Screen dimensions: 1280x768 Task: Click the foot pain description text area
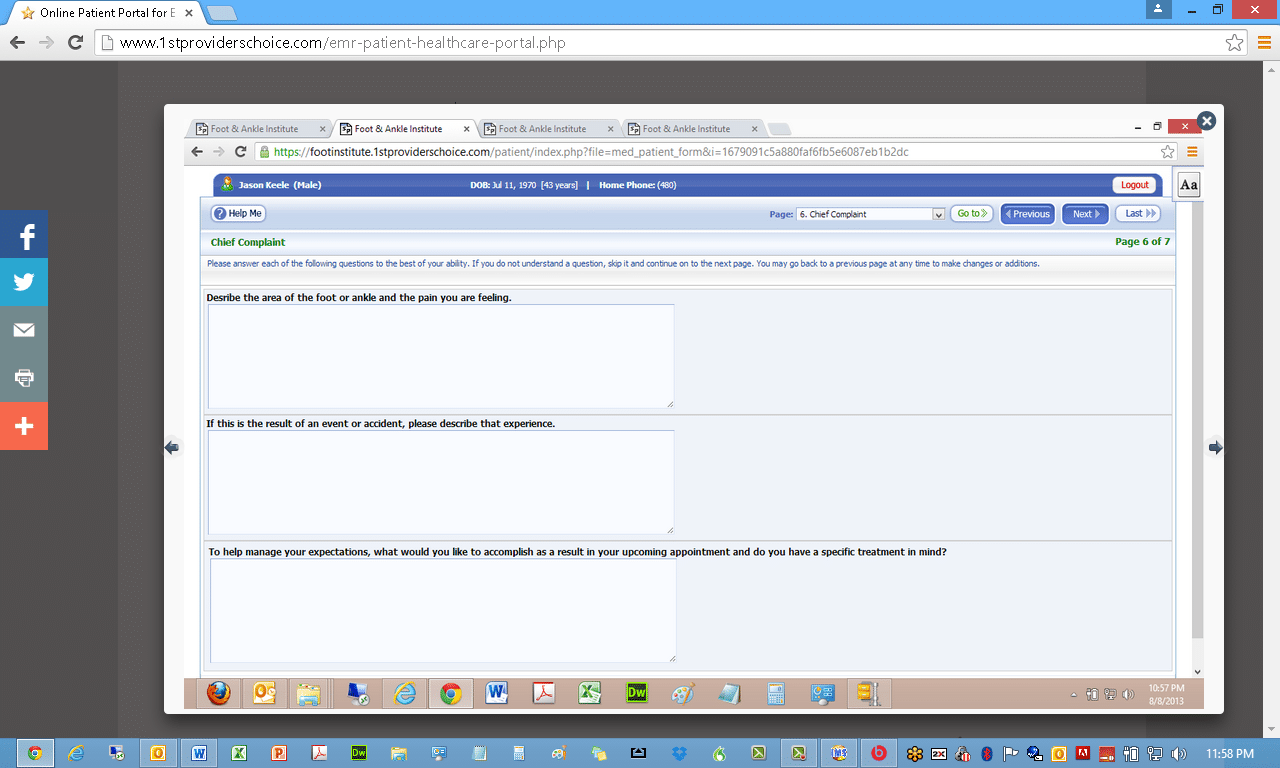click(x=441, y=356)
